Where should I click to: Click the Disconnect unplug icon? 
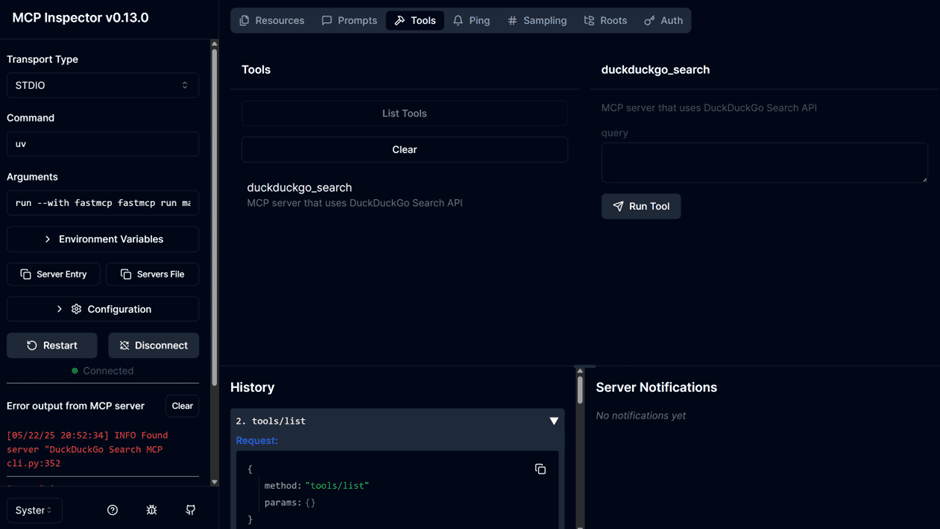[124, 345]
